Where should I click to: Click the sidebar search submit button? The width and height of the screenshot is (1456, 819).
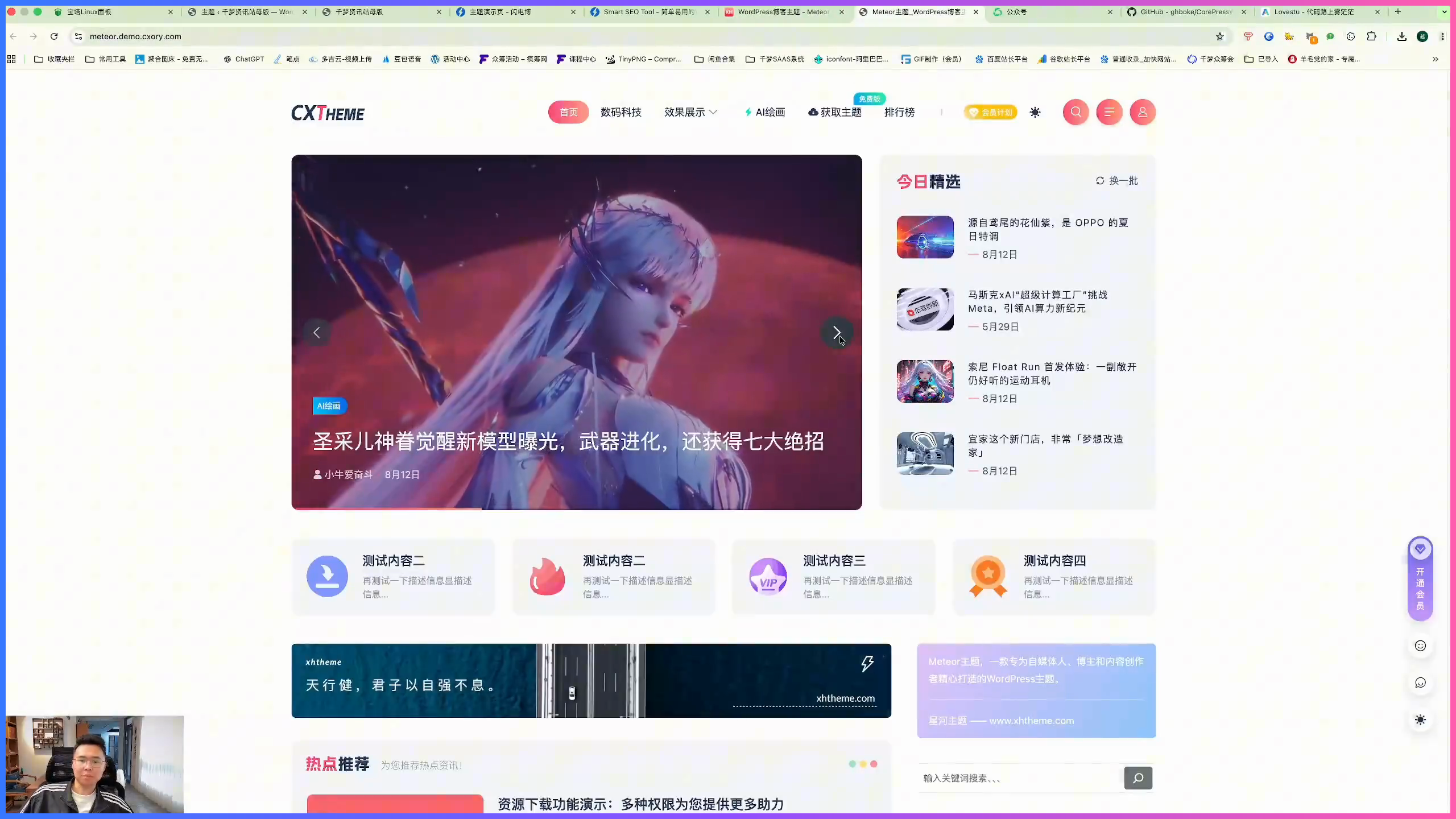tap(1138, 778)
